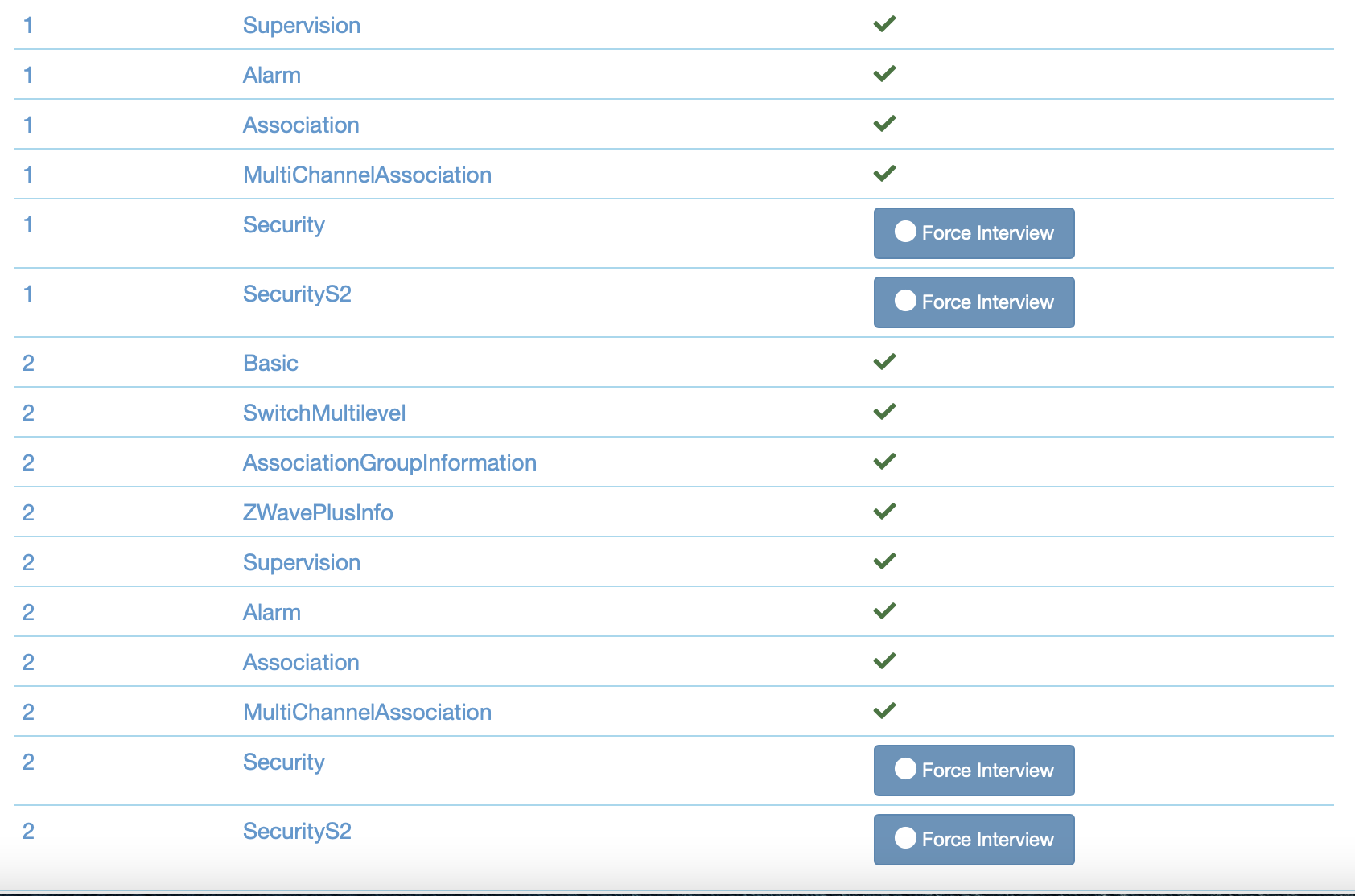Open channel 1 MultiChannelAssociation link
The height and width of the screenshot is (896, 1355).
point(367,175)
